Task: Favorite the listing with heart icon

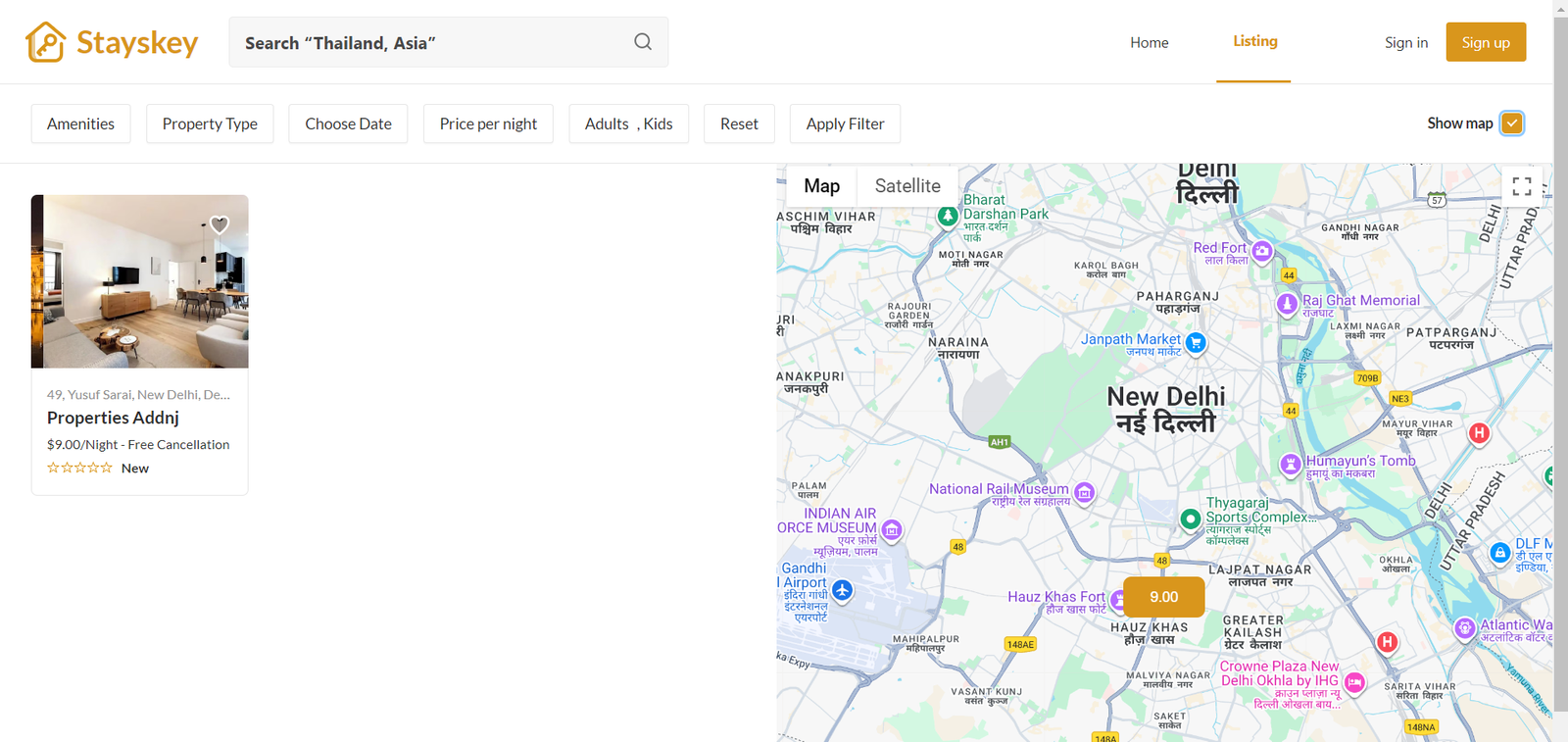Action: click(220, 224)
